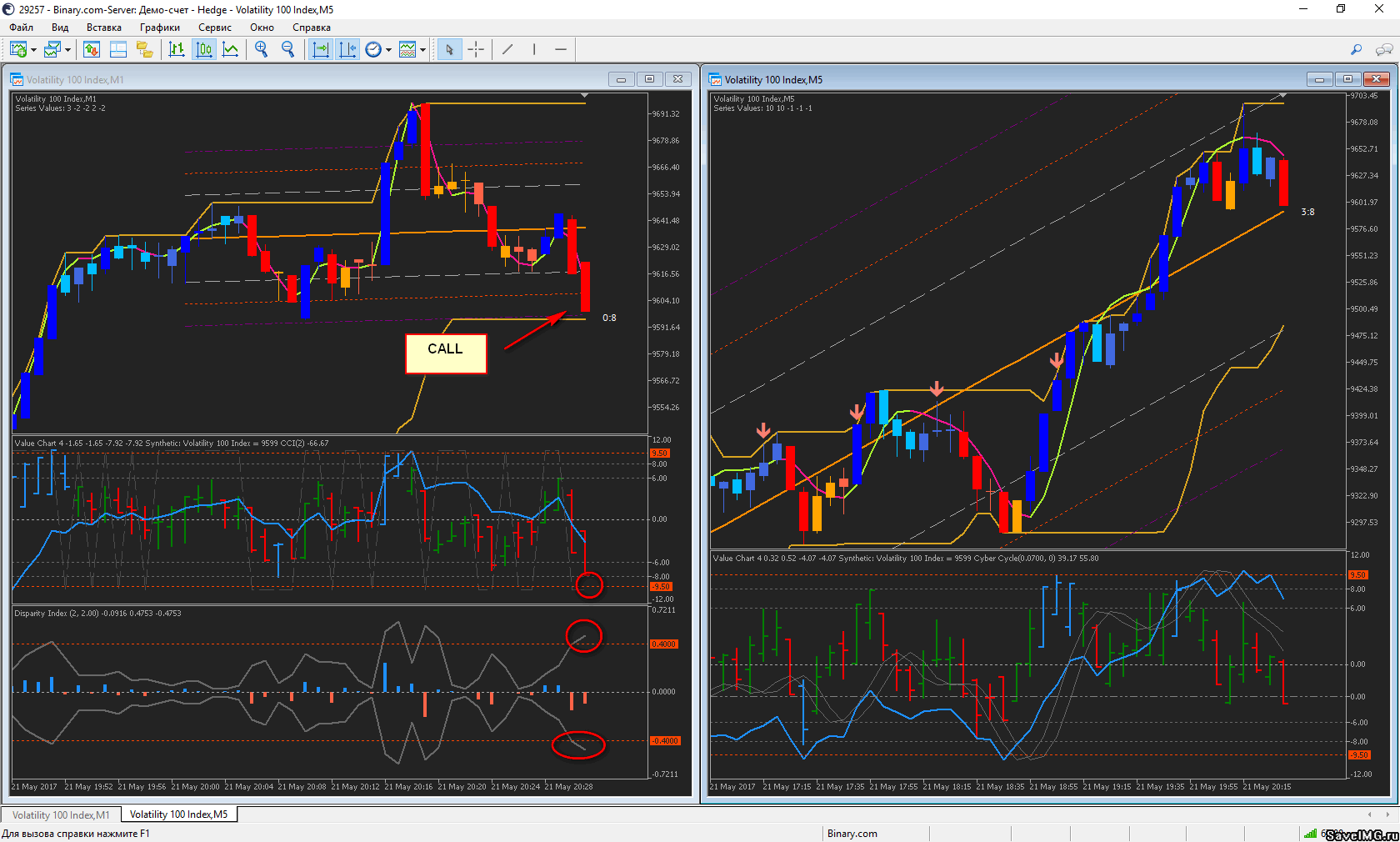1400x842 pixels.
Task: Select the Crosshair tool
Action: pos(476,50)
